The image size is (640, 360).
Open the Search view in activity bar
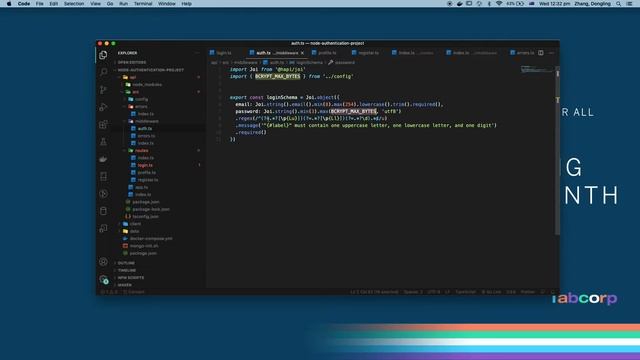(x=103, y=72)
